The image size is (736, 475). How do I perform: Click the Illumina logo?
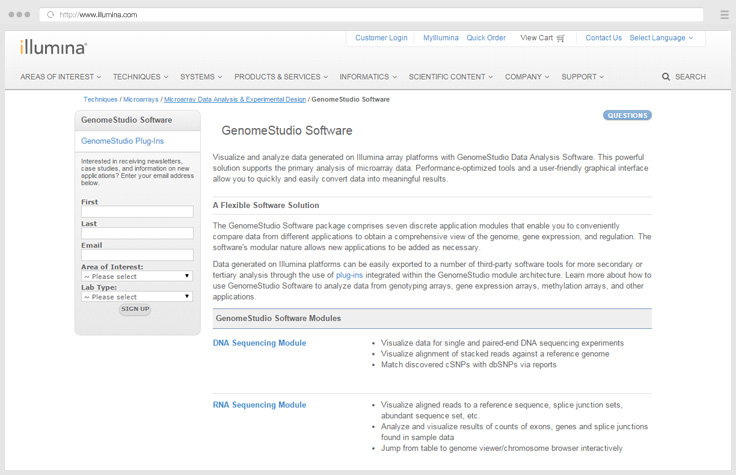pyautogui.click(x=53, y=47)
